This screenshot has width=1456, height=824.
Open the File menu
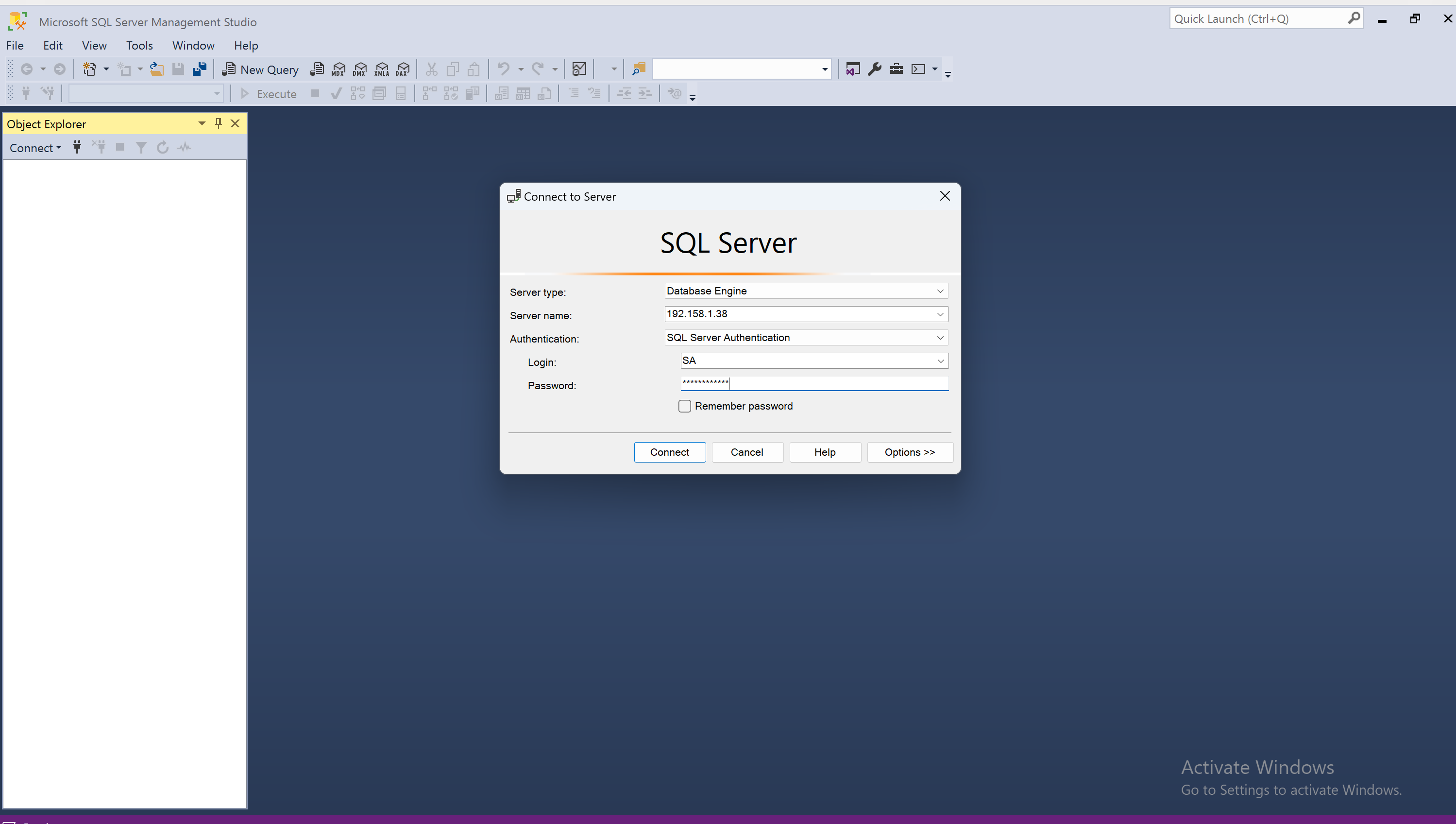pyautogui.click(x=15, y=45)
